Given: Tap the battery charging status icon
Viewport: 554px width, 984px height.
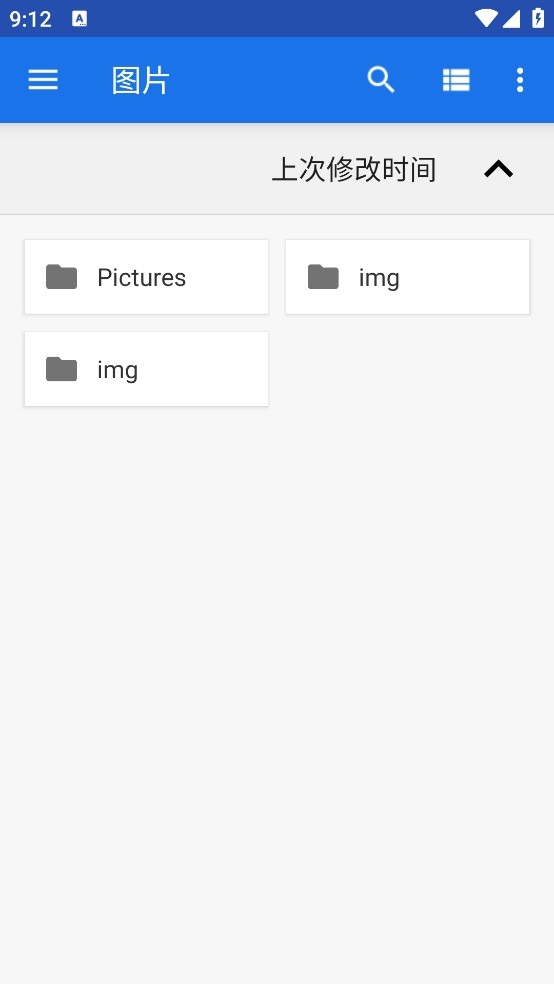Looking at the screenshot, I should click(x=538, y=18).
